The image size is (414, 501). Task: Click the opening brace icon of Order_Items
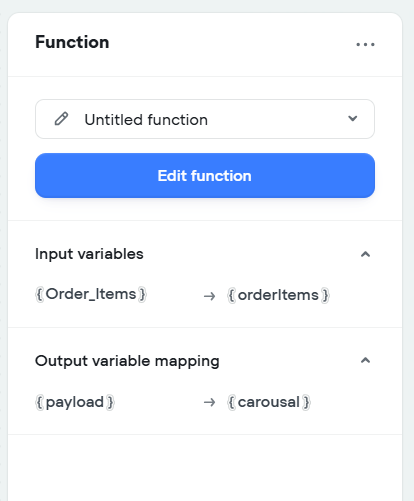click(x=40, y=295)
